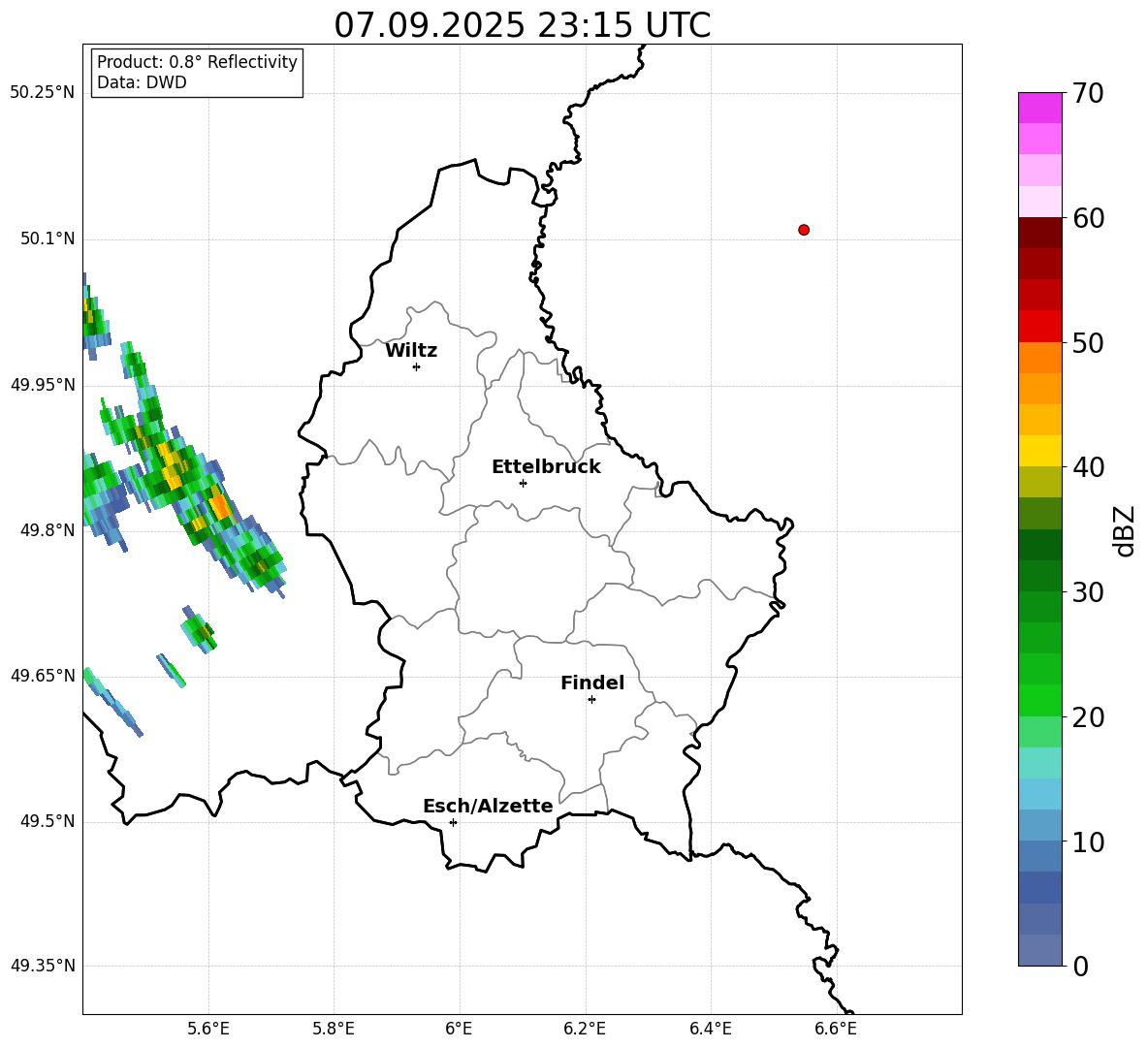Click the colorbar tick label 50
This screenshot has width=1148, height=1048.
click(1089, 343)
